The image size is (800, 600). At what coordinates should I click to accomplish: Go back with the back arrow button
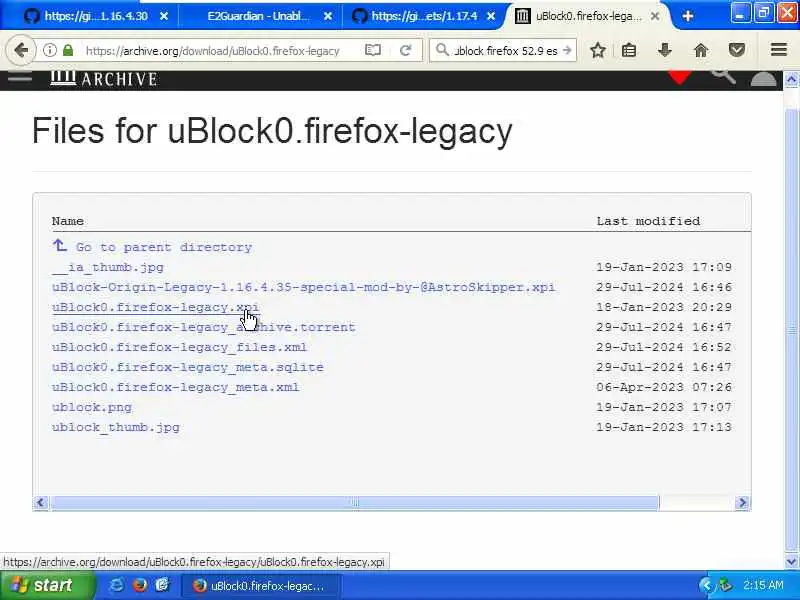pyautogui.click(x=21, y=50)
